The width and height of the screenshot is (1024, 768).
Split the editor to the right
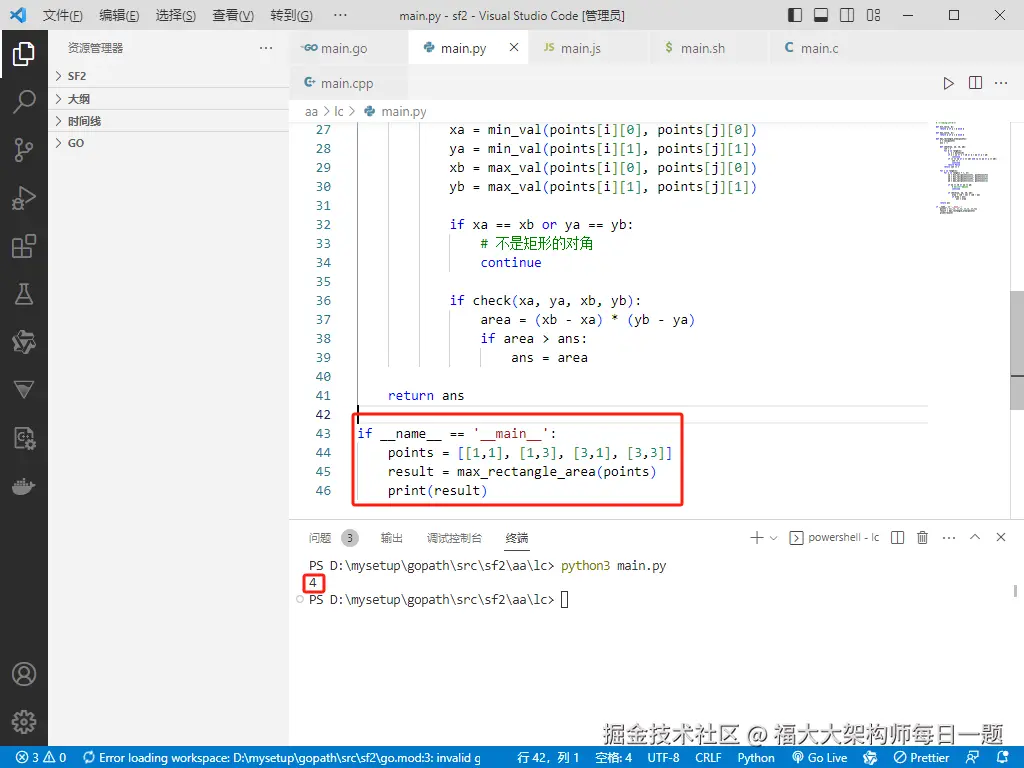(x=975, y=83)
